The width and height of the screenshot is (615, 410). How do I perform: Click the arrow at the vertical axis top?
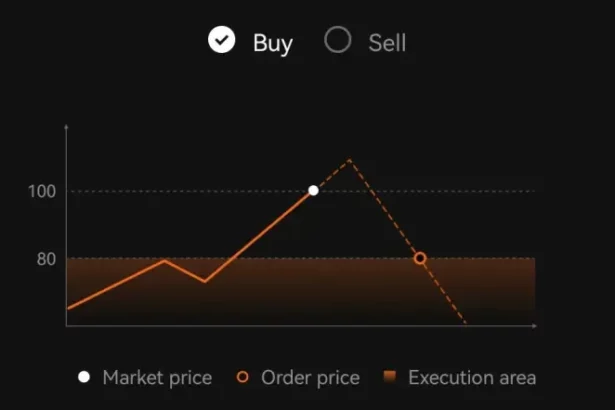[66, 127]
